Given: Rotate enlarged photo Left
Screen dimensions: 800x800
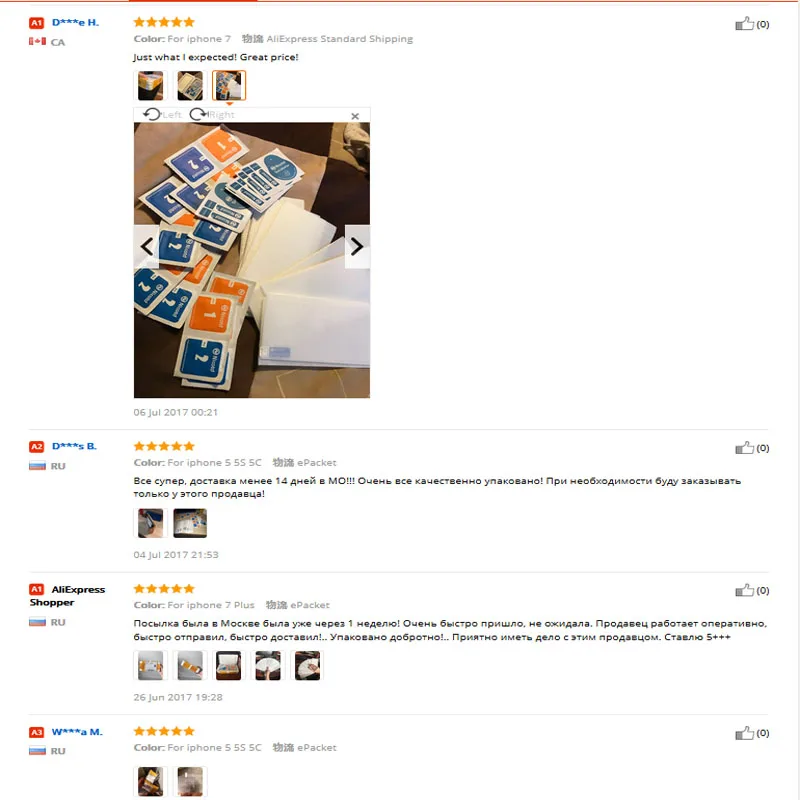Looking at the screenshot, I should tap(162, 114).
